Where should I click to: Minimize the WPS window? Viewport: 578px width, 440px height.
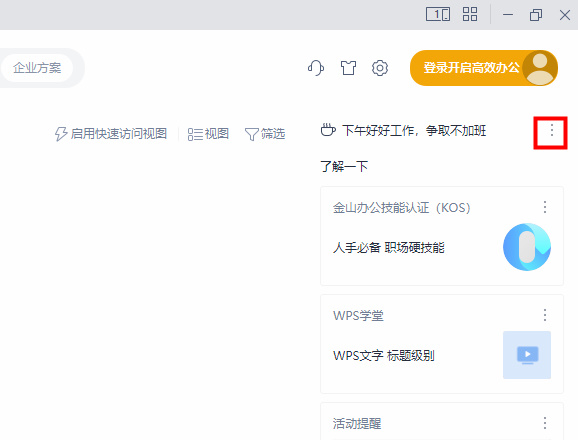coord(508,15)
